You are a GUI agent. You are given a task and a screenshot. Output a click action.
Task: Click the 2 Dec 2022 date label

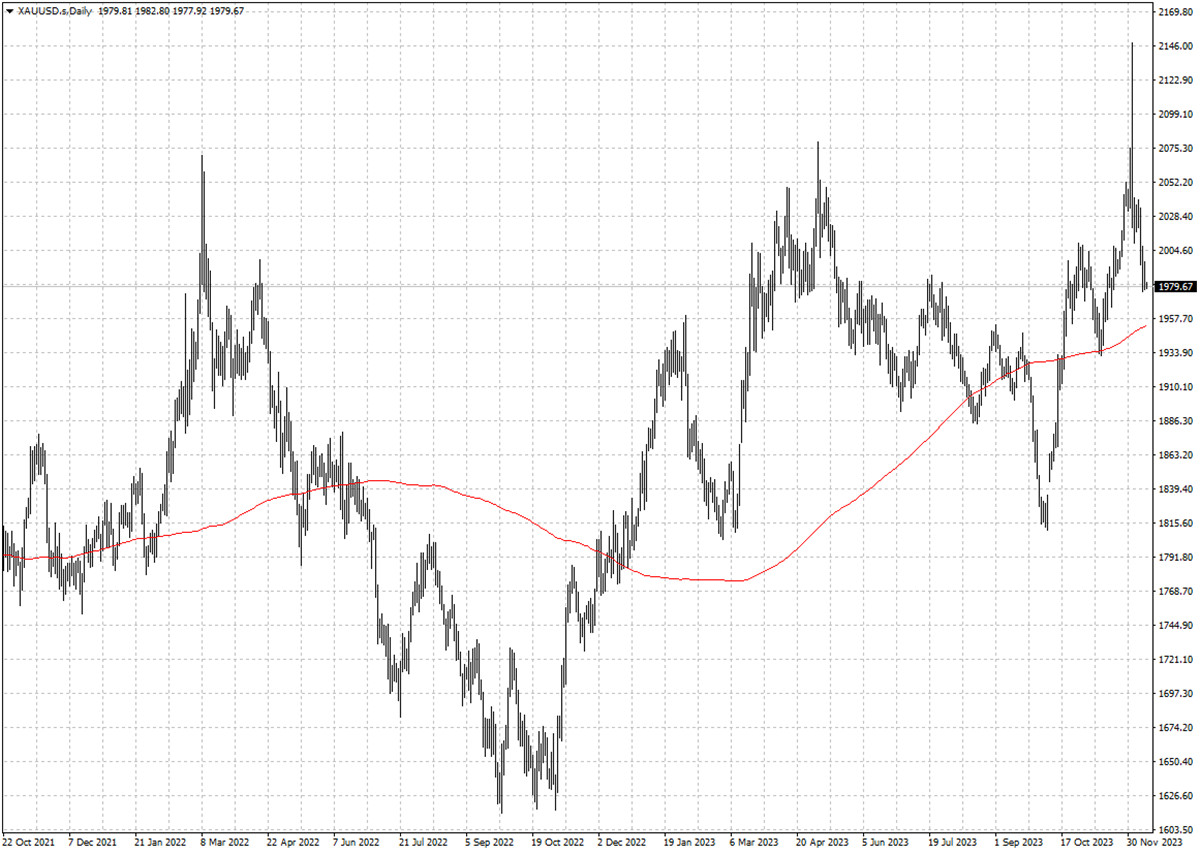(x=622, y=843)
